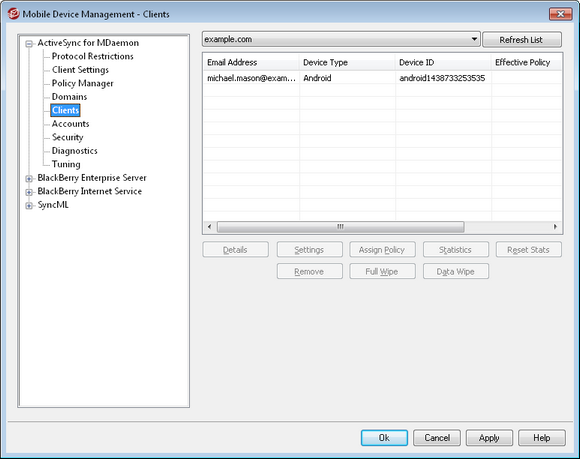Click the Apply button
The height and width of the screenshot is (459, 580).
pyautogui.click(x=489, y=438)
